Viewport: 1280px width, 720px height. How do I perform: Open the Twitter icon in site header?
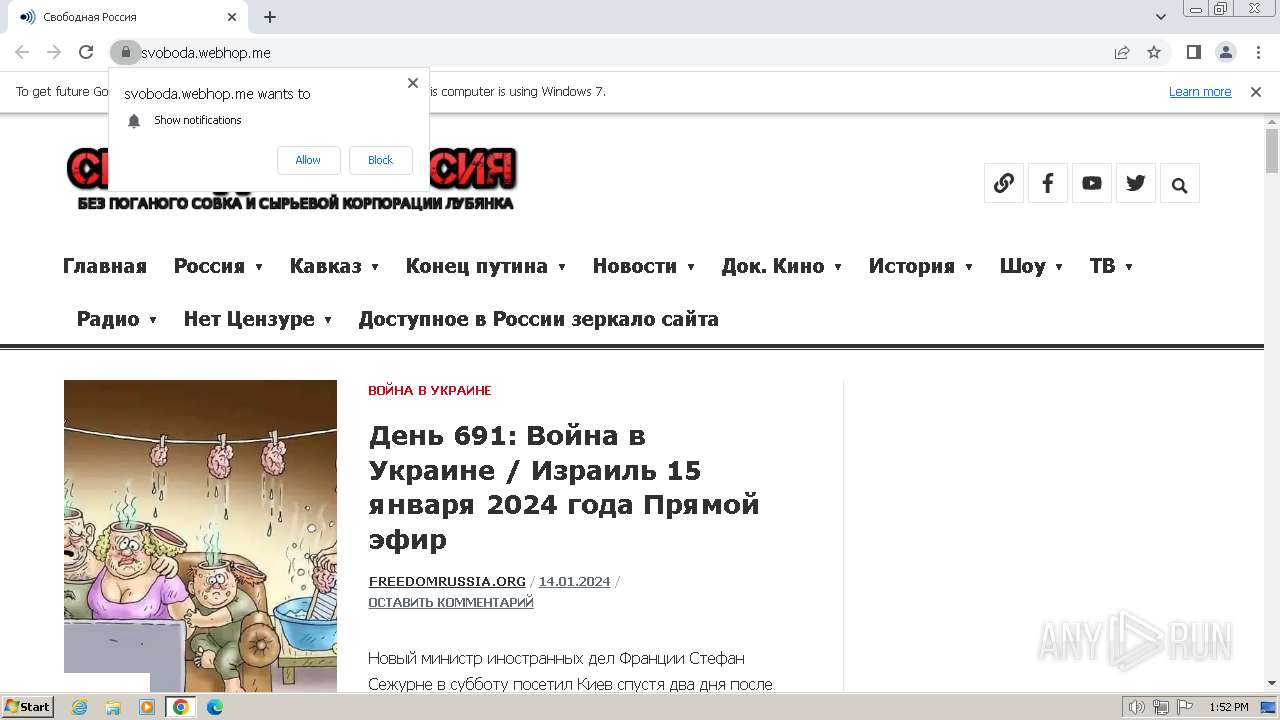[1136, 183]
